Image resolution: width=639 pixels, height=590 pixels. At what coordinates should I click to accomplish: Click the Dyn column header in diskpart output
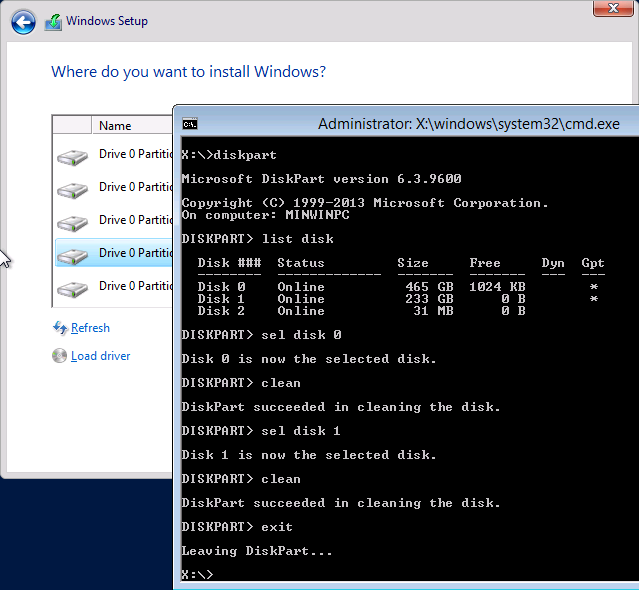553,263
